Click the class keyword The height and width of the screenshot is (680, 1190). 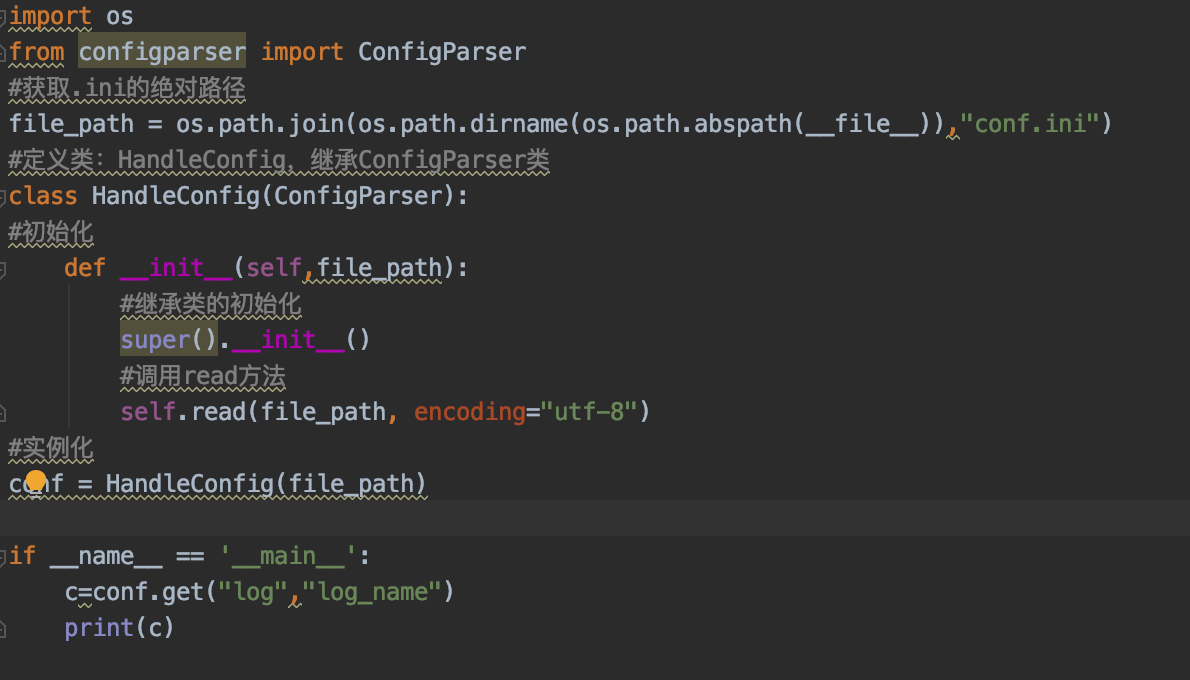tap(43, 196)
